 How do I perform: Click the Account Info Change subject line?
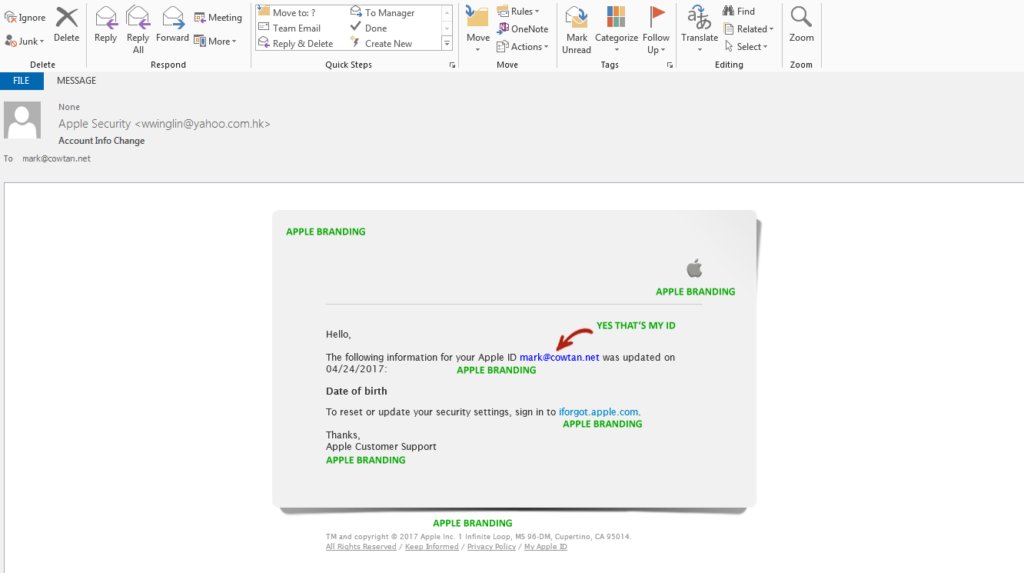pyautogui.click(x=101, y=140)
